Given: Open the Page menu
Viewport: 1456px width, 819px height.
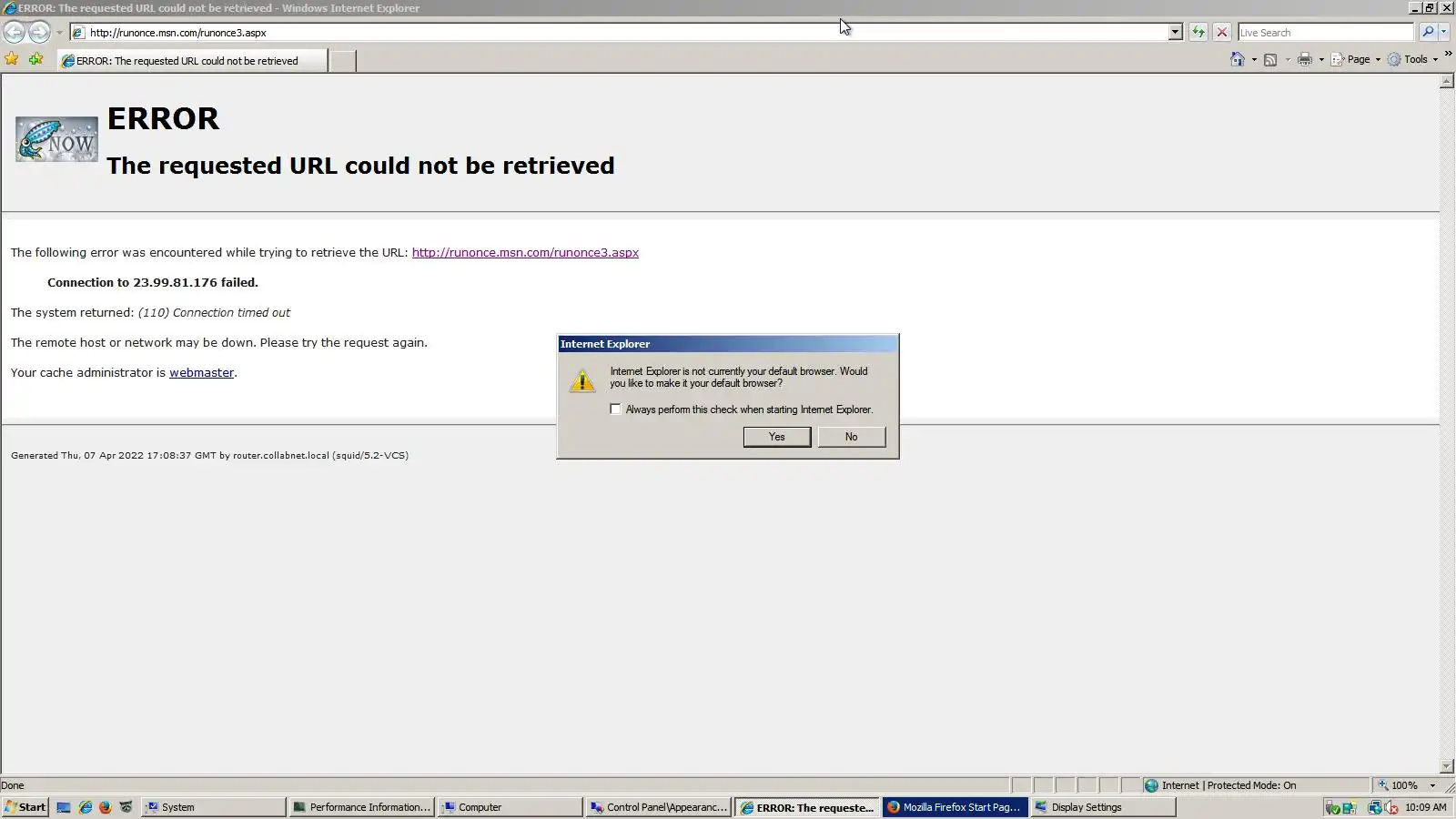Looking at the screenshot, I should (1355, 59).
